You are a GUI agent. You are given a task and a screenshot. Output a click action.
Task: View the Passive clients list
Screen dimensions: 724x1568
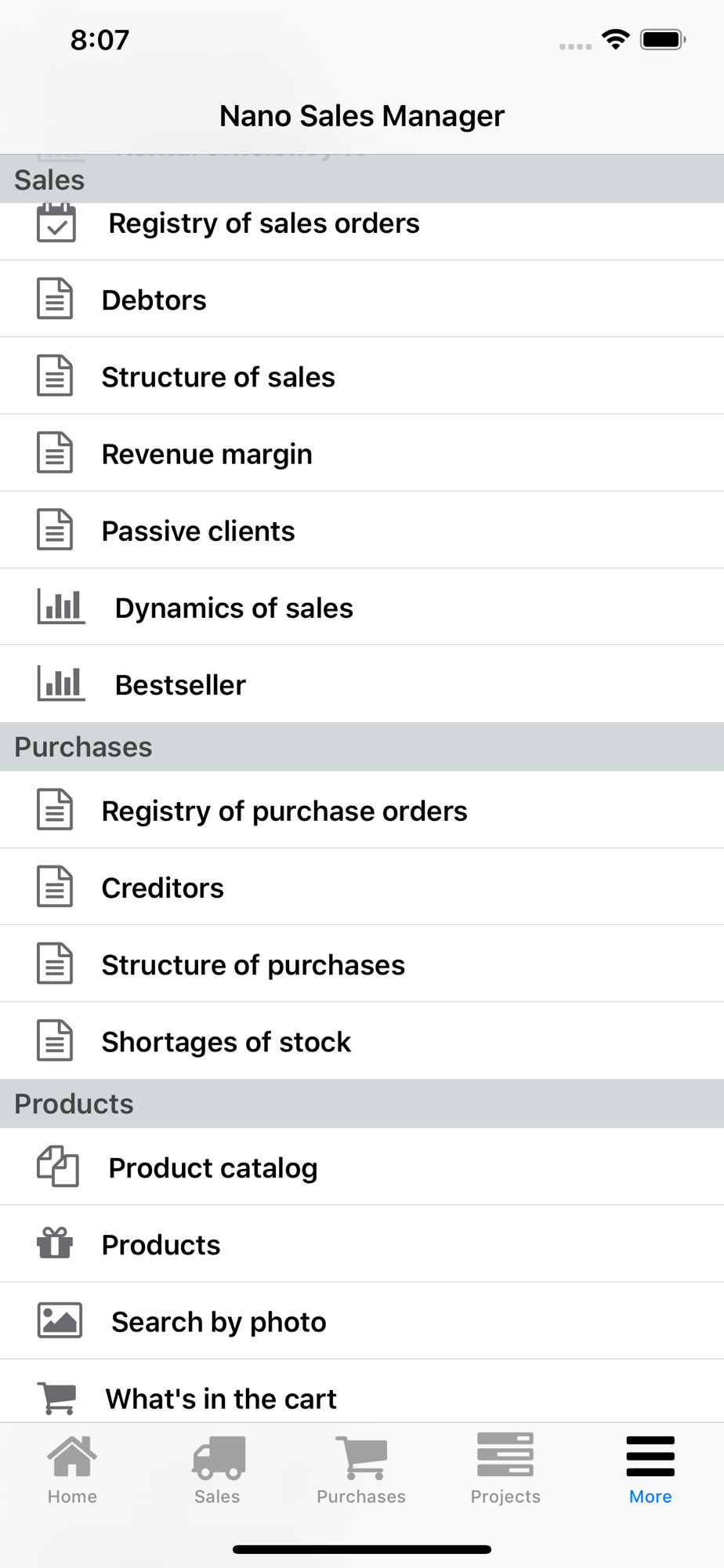[198, 531]
